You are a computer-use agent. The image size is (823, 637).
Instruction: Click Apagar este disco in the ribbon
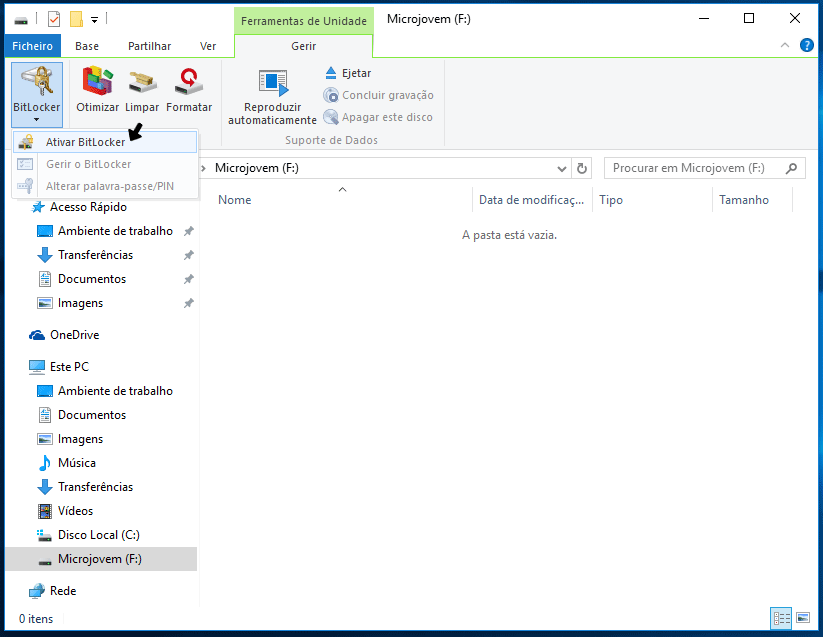(378, 117)
